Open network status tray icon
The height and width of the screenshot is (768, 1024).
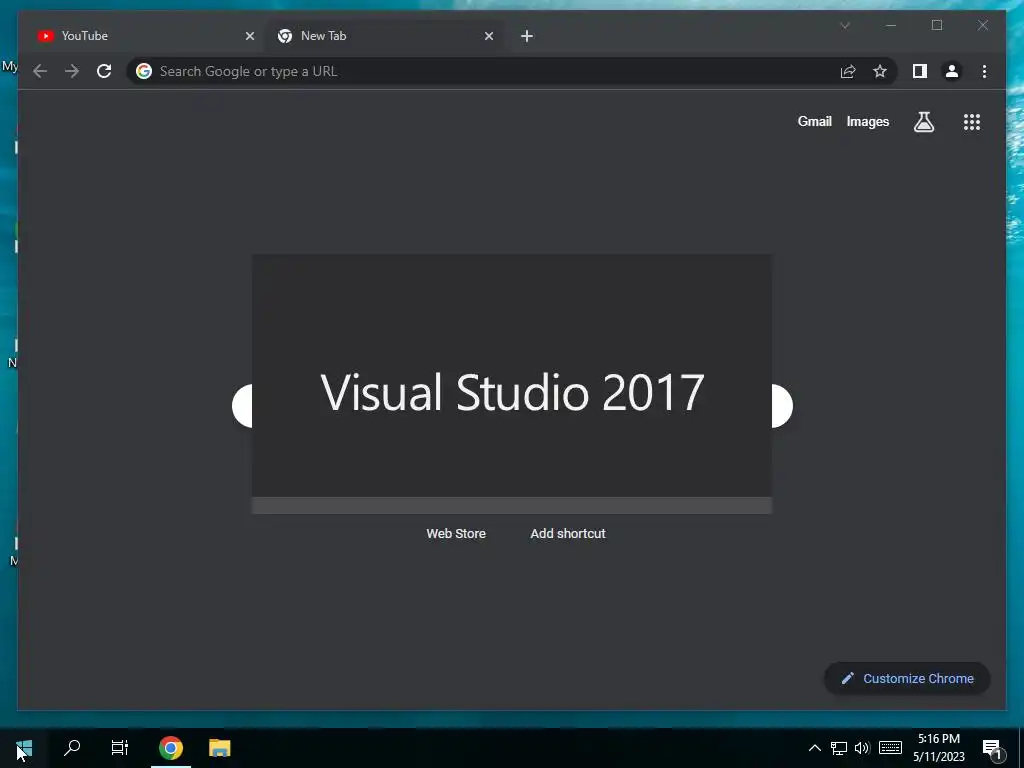[839, 748]
